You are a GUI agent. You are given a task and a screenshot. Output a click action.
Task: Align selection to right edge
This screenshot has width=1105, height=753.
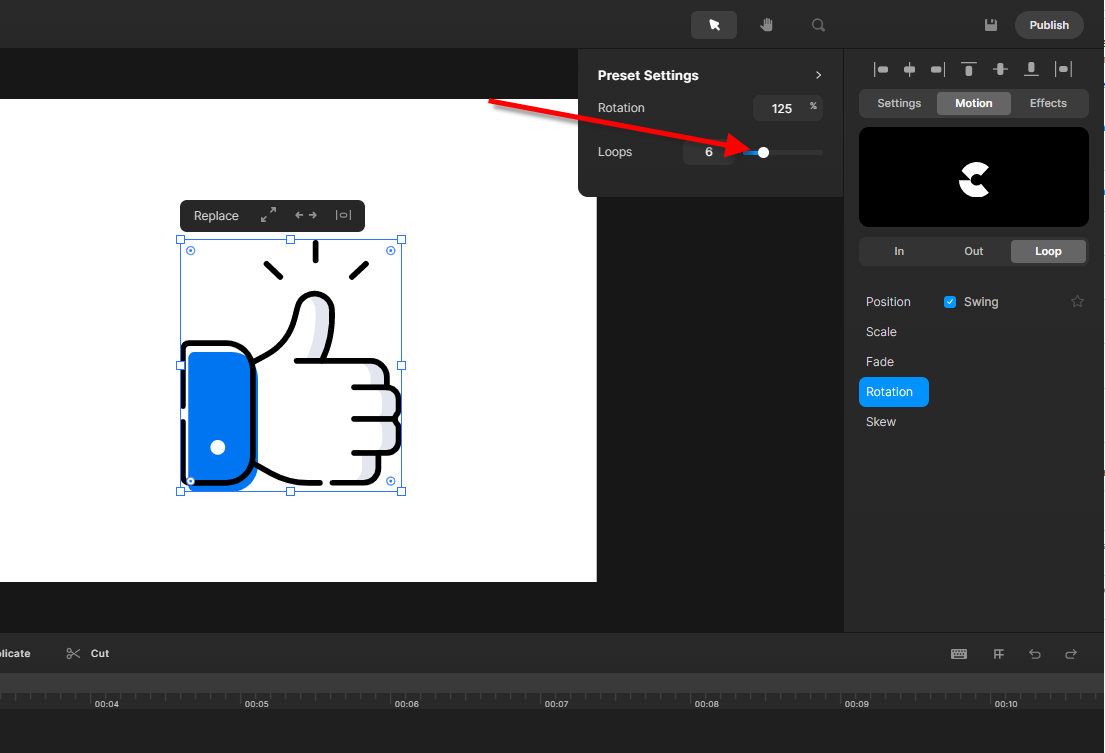tap(938, 69)
